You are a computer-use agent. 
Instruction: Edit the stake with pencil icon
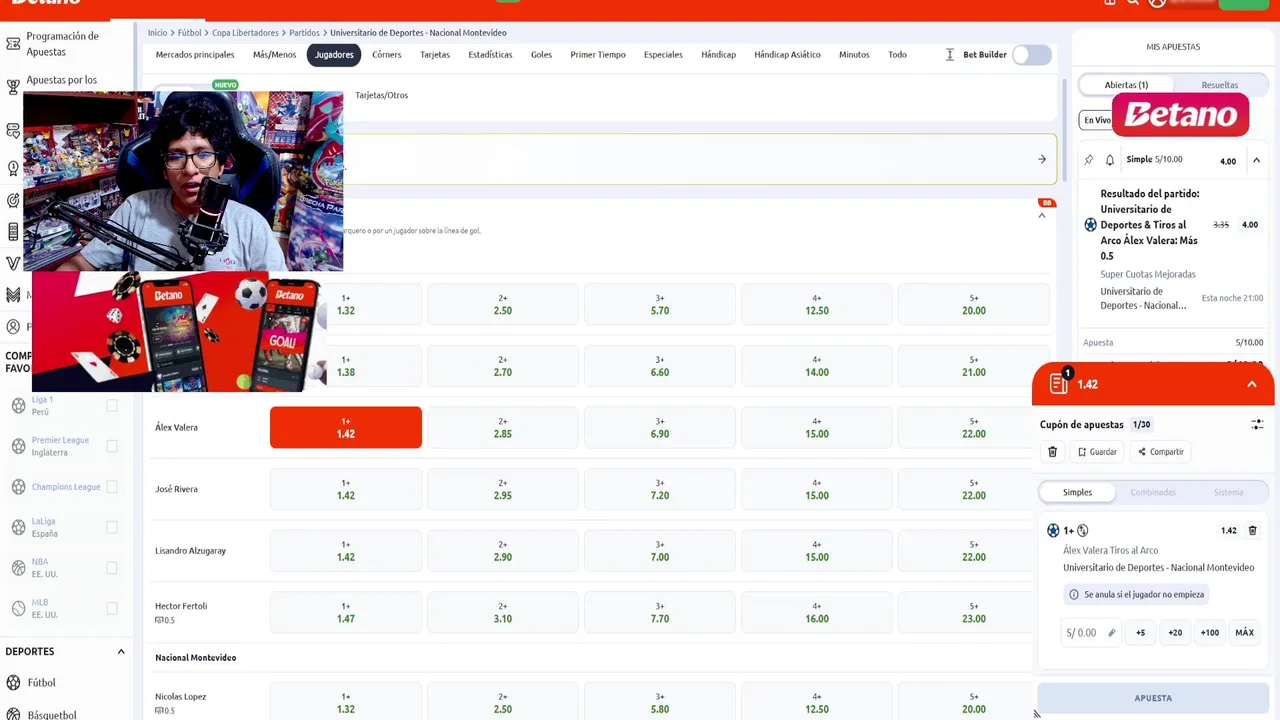coord(1111,633)
